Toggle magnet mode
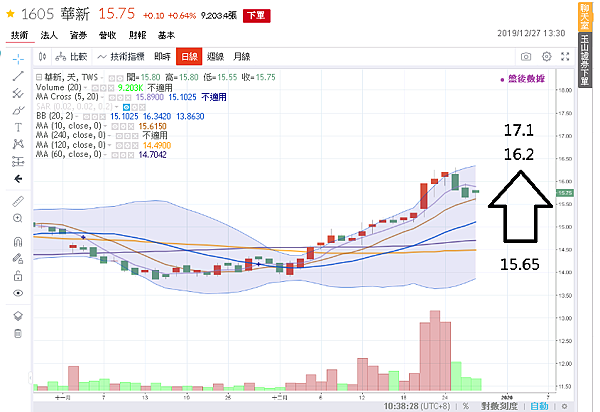The width and height of the screenshot is (600, 412). [18, 242]
